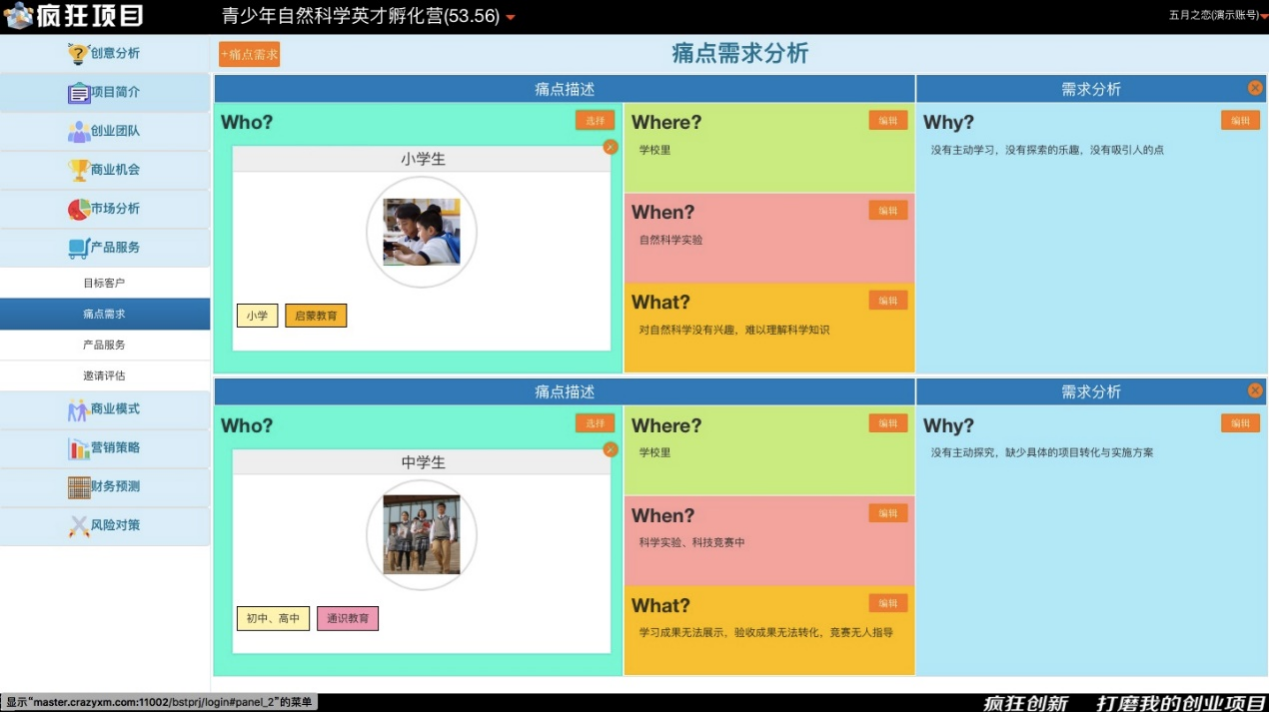Click the 启蒙教育 orange tag
The height and width of the screenshot is (712, 1269).
tap(316, 316)
